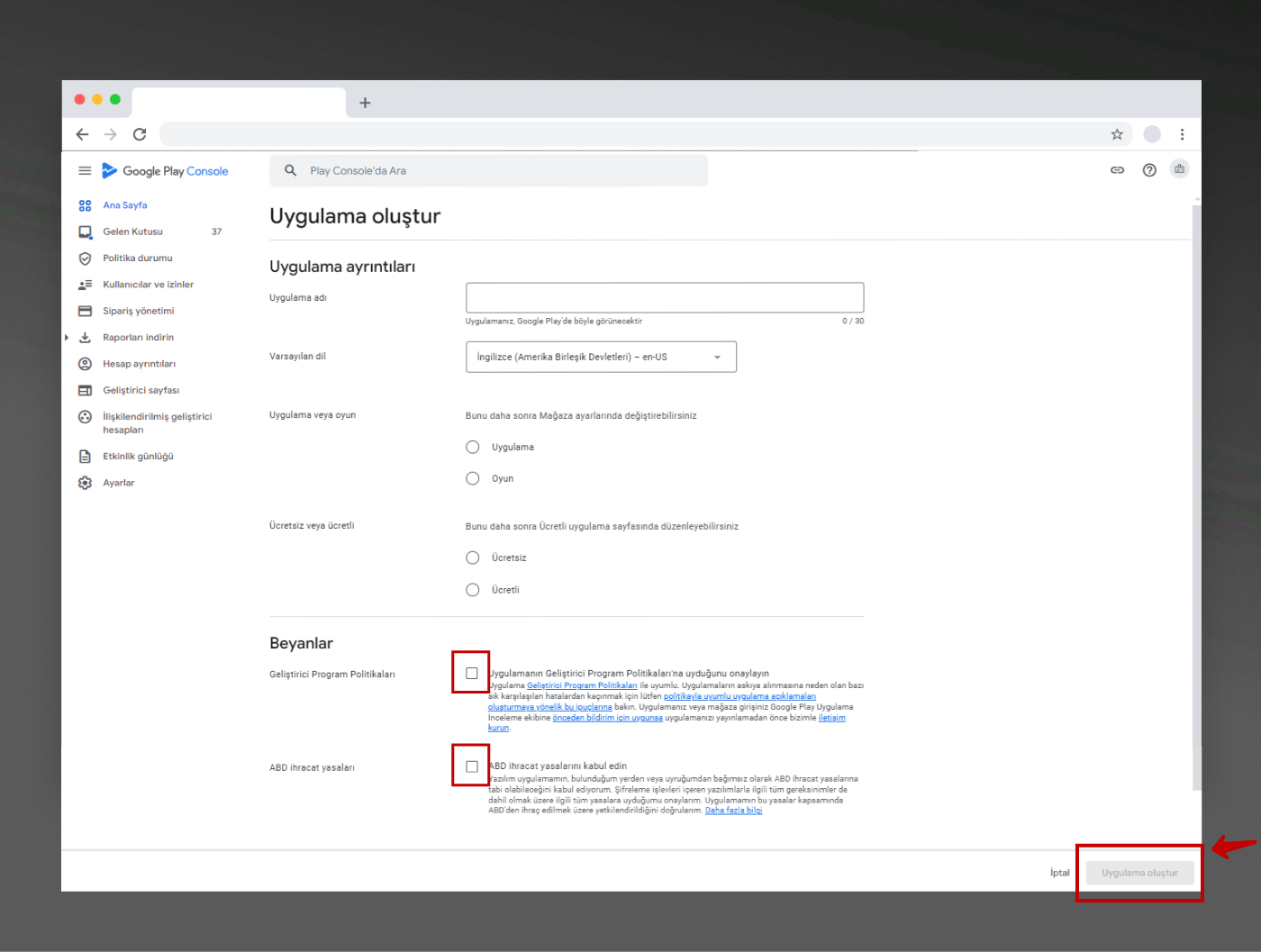Bookmark the page with star icon
Image resolution: width=1261 pixels, height=952 pixels.
click(x=1117, y=134)
